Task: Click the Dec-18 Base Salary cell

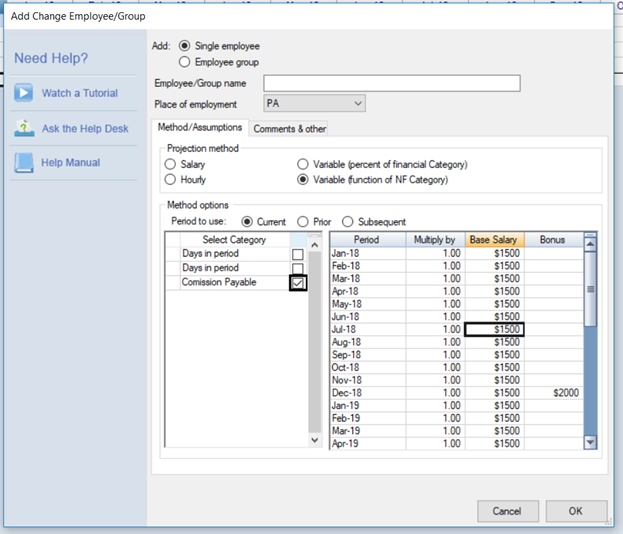Action: 495,393
